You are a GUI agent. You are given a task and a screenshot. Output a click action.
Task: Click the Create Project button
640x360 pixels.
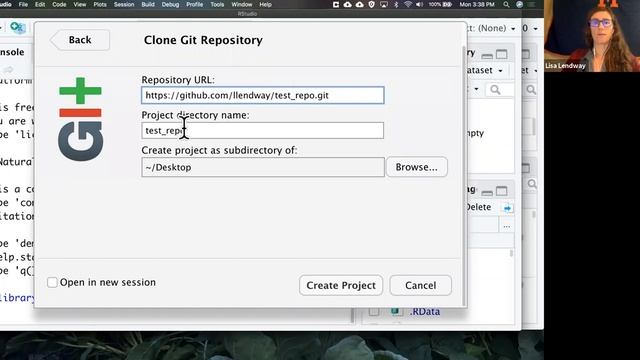pos(341,285)
